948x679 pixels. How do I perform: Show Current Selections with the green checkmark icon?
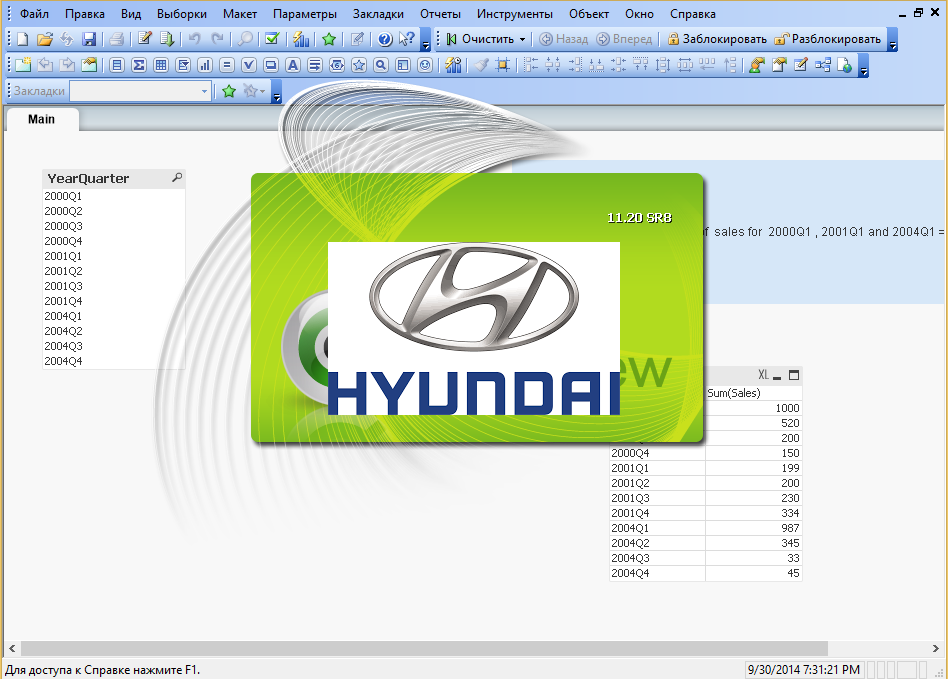pyautogui.click(x=273, y=39)
